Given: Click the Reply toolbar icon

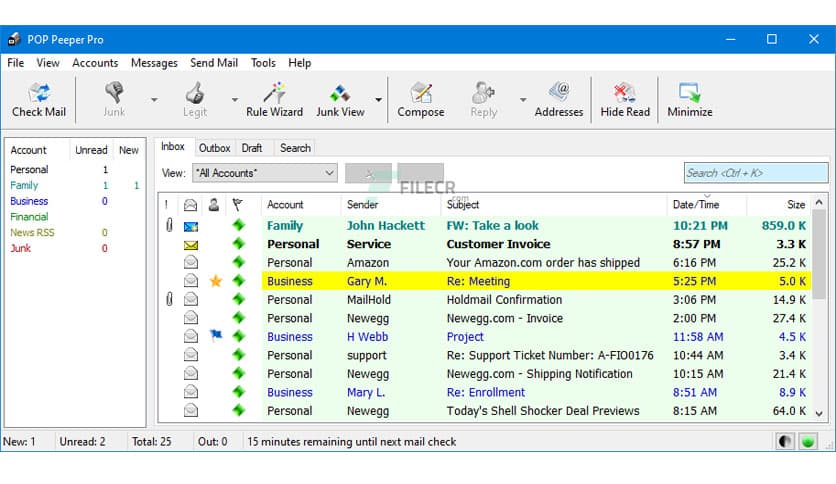Looking at the screenshot, I should [484, 93].
